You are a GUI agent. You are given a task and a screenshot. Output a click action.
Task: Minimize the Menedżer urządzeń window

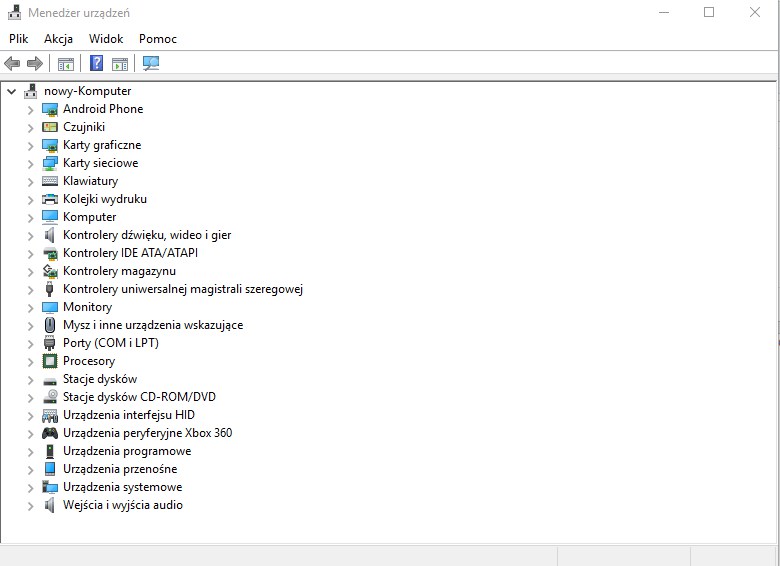(664, 12)
